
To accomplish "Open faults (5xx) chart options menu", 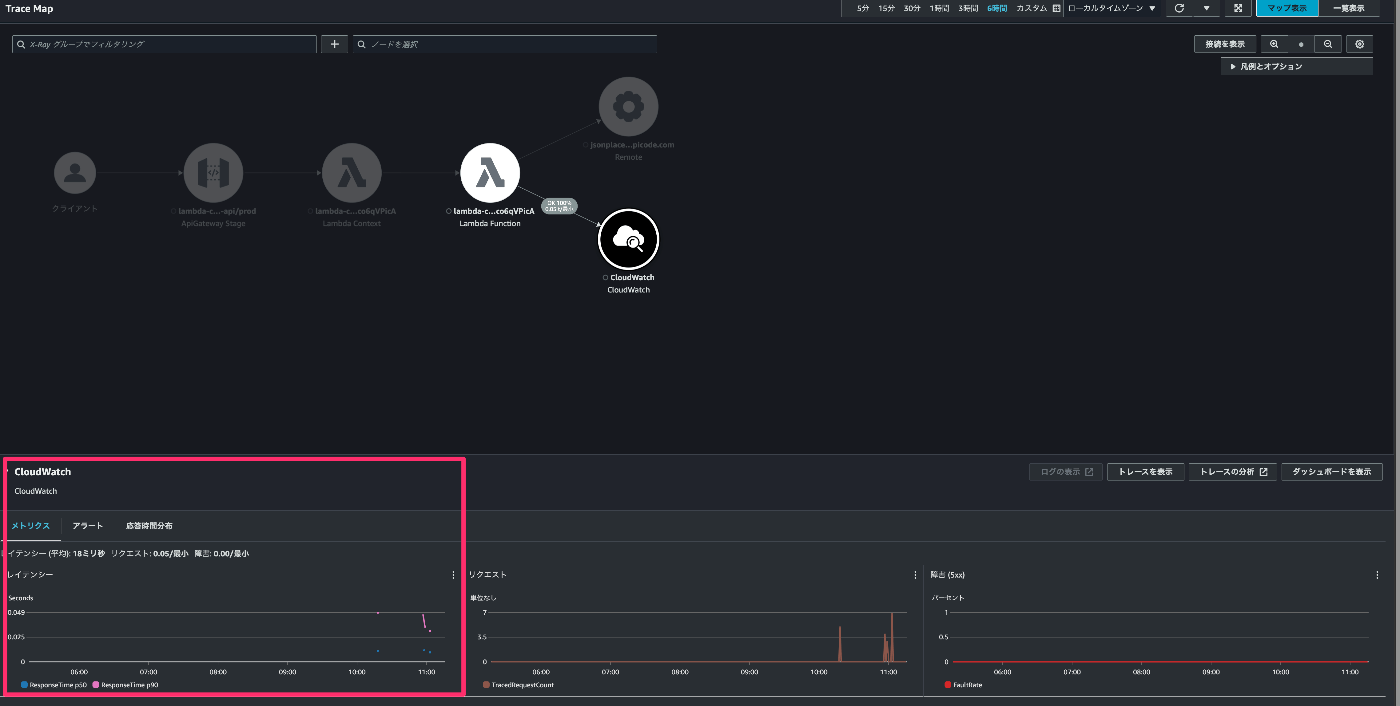I will [1378, 575].
